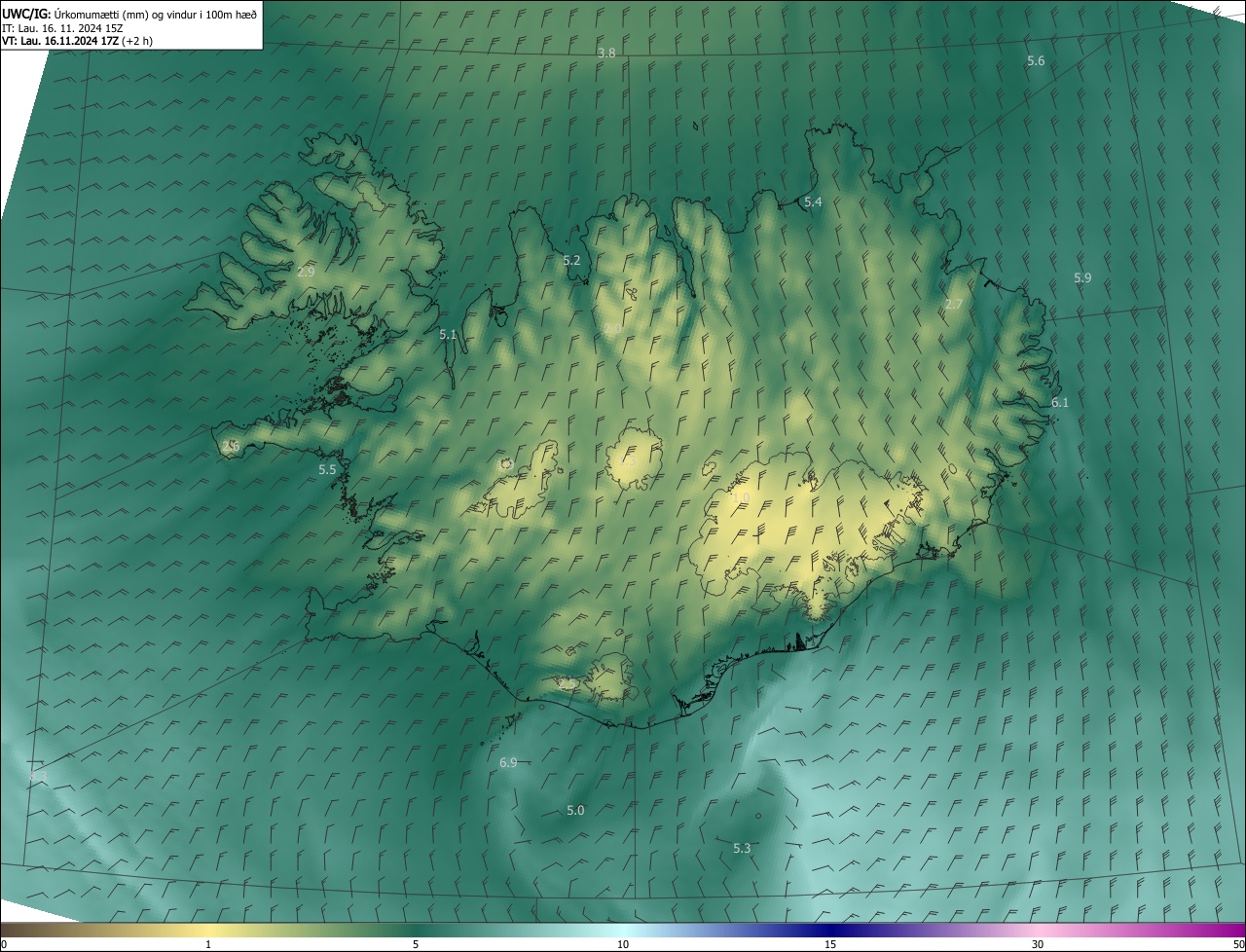Click the '1' tick label on the color scale
Viewport: 1246px width, 952px height.
click(x=208, y=945)
